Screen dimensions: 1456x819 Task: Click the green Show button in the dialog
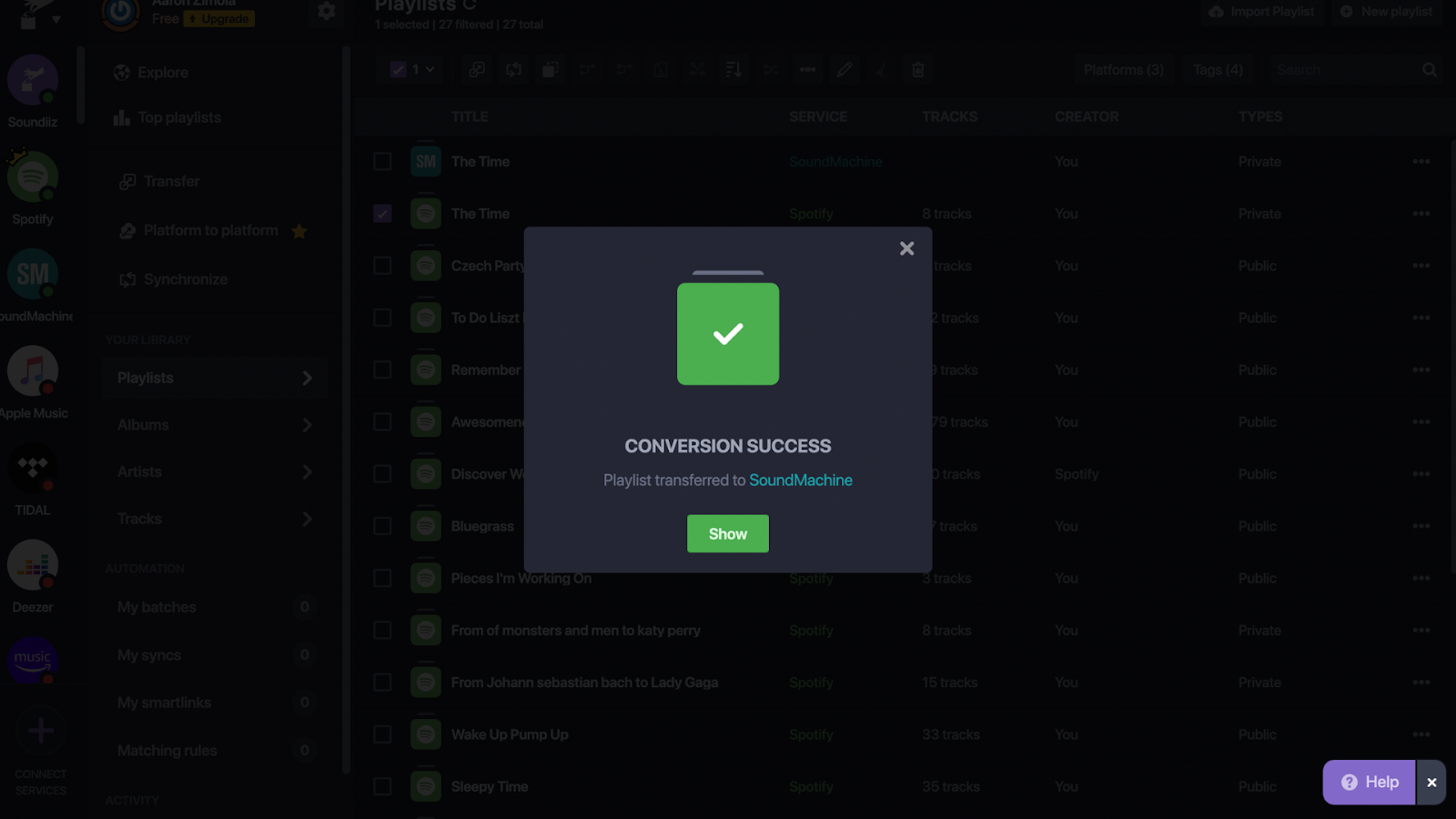(x=728, y=534)
